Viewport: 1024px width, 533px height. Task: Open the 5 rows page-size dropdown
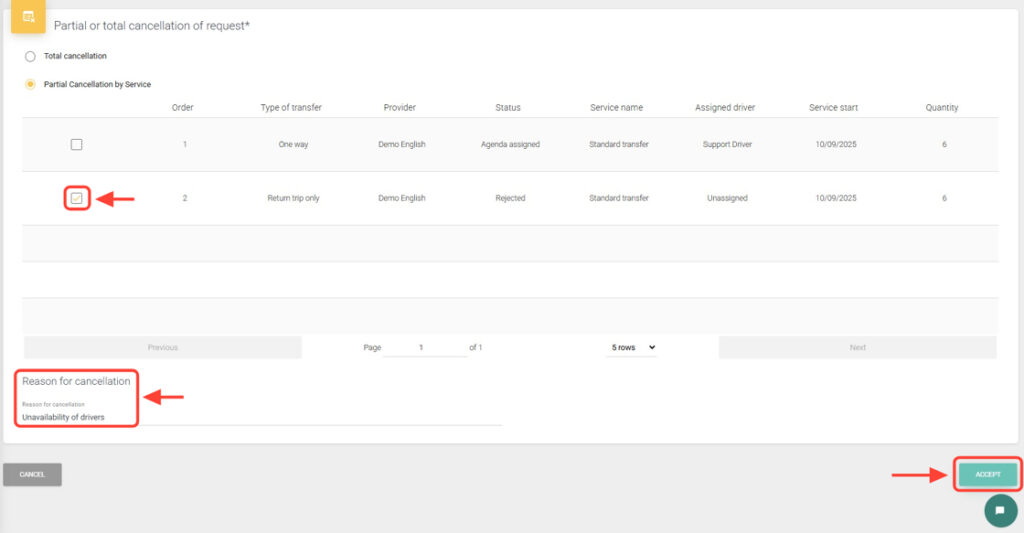tap(633, 347)
